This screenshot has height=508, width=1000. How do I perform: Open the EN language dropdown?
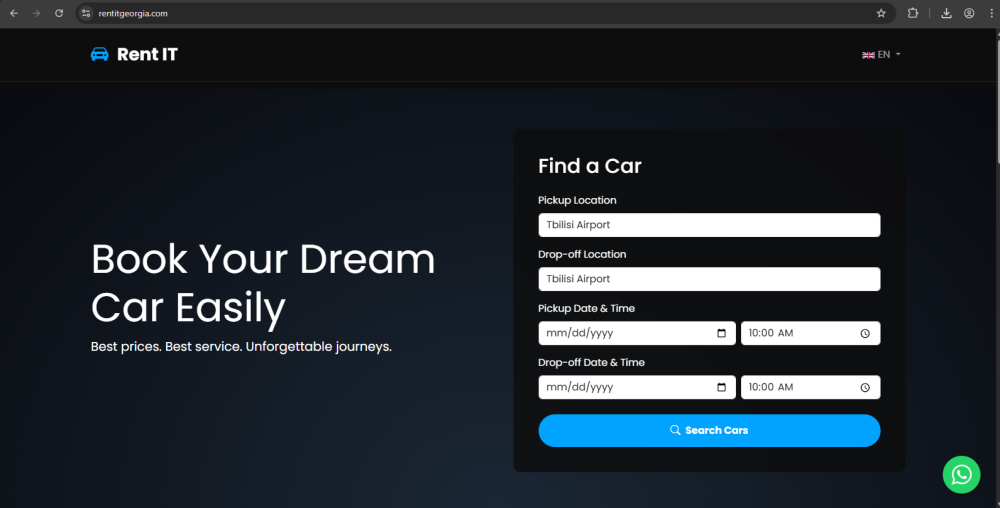[882, 55]
